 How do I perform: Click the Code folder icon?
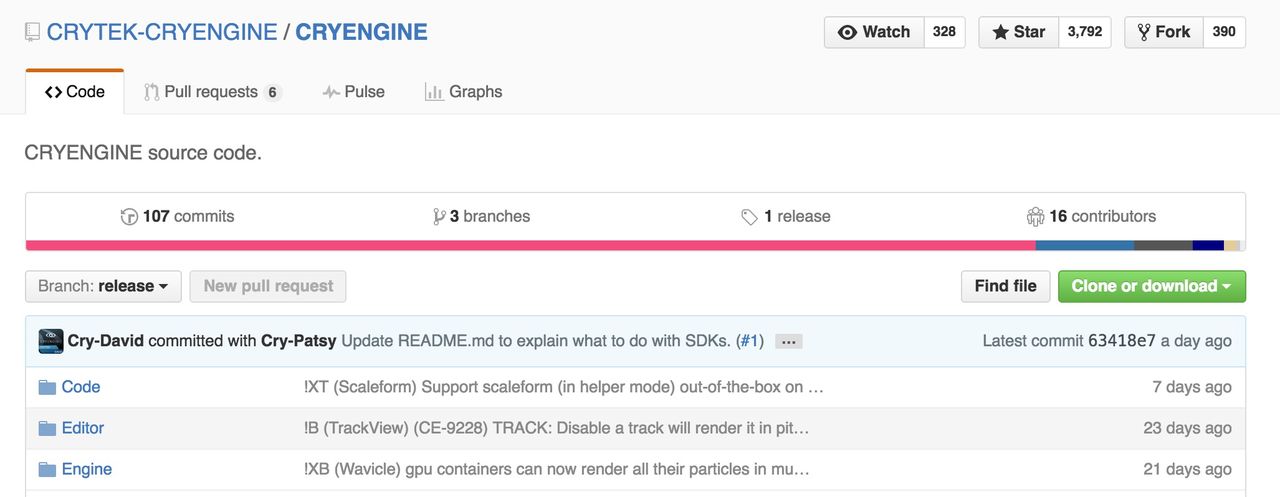47,387
